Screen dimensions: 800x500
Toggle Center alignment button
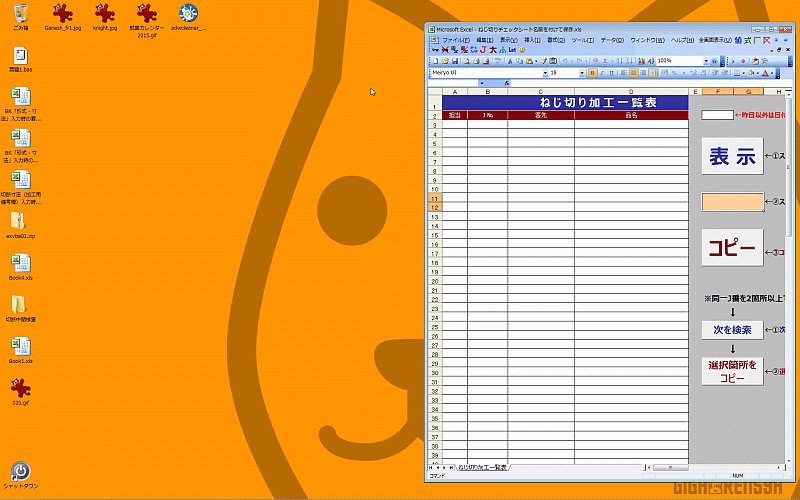tap(634, 73)
